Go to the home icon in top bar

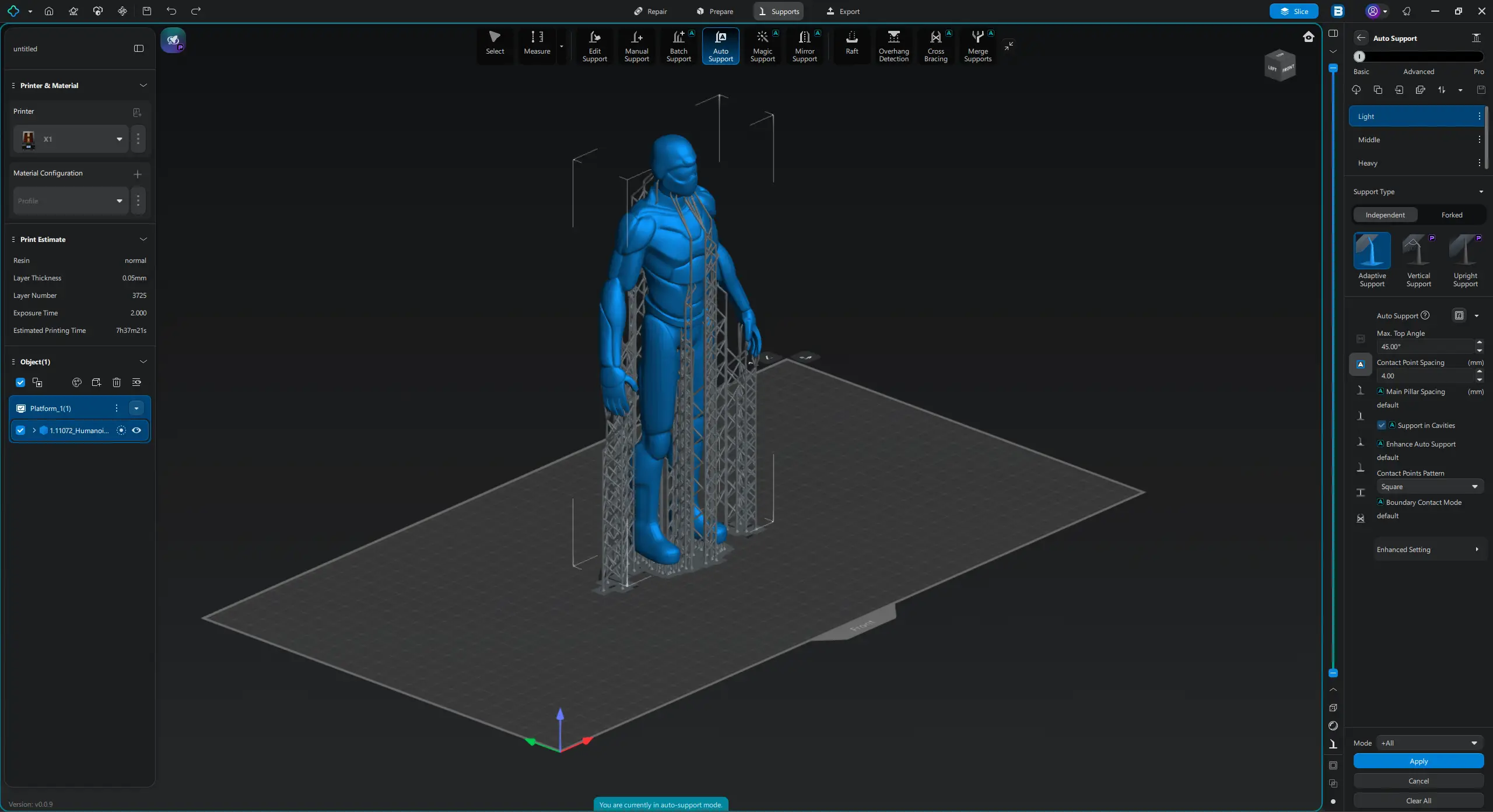point(49,11)
